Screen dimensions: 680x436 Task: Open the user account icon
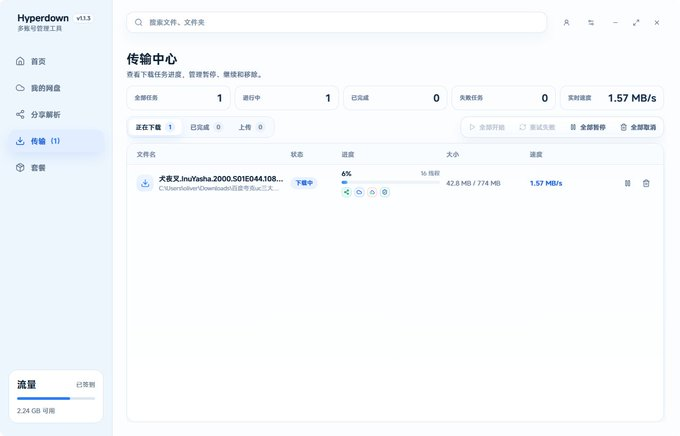click(x=566, y=23)
